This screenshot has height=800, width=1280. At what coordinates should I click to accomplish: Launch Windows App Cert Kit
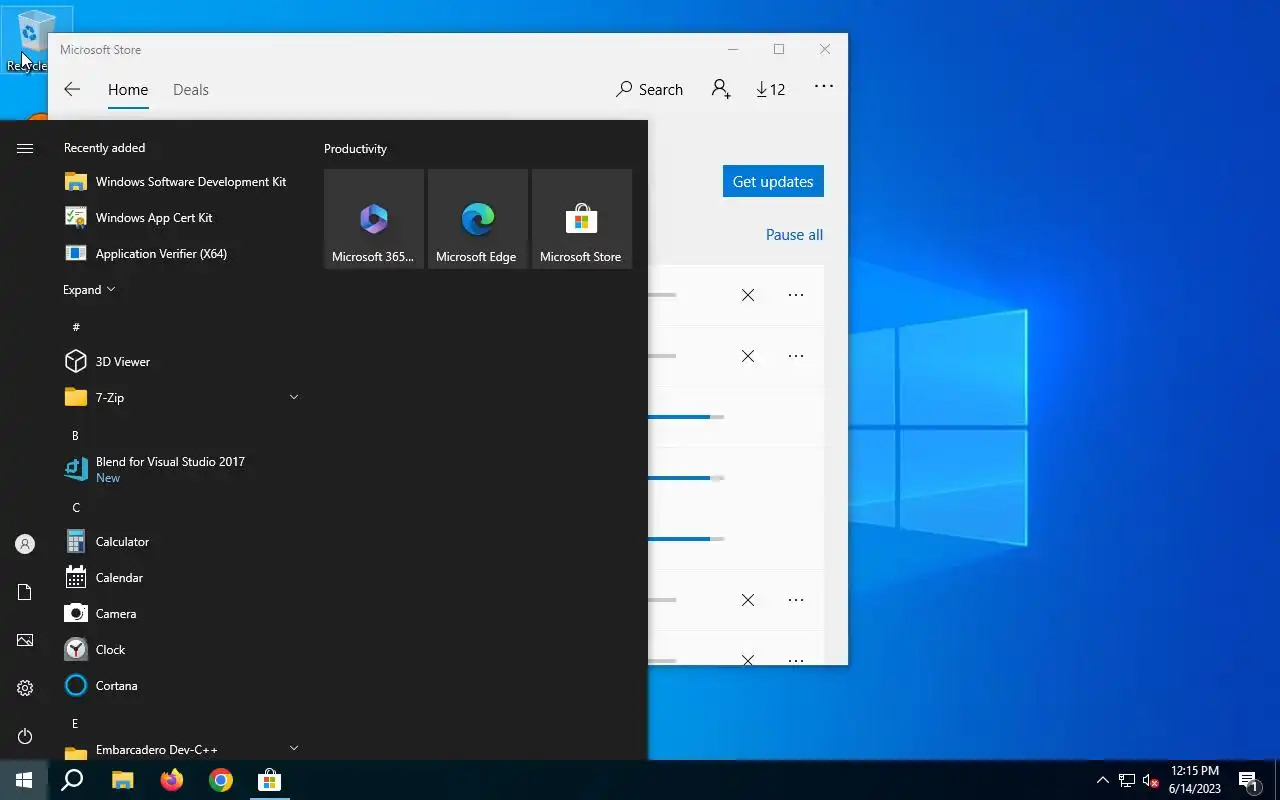[180, 218]
